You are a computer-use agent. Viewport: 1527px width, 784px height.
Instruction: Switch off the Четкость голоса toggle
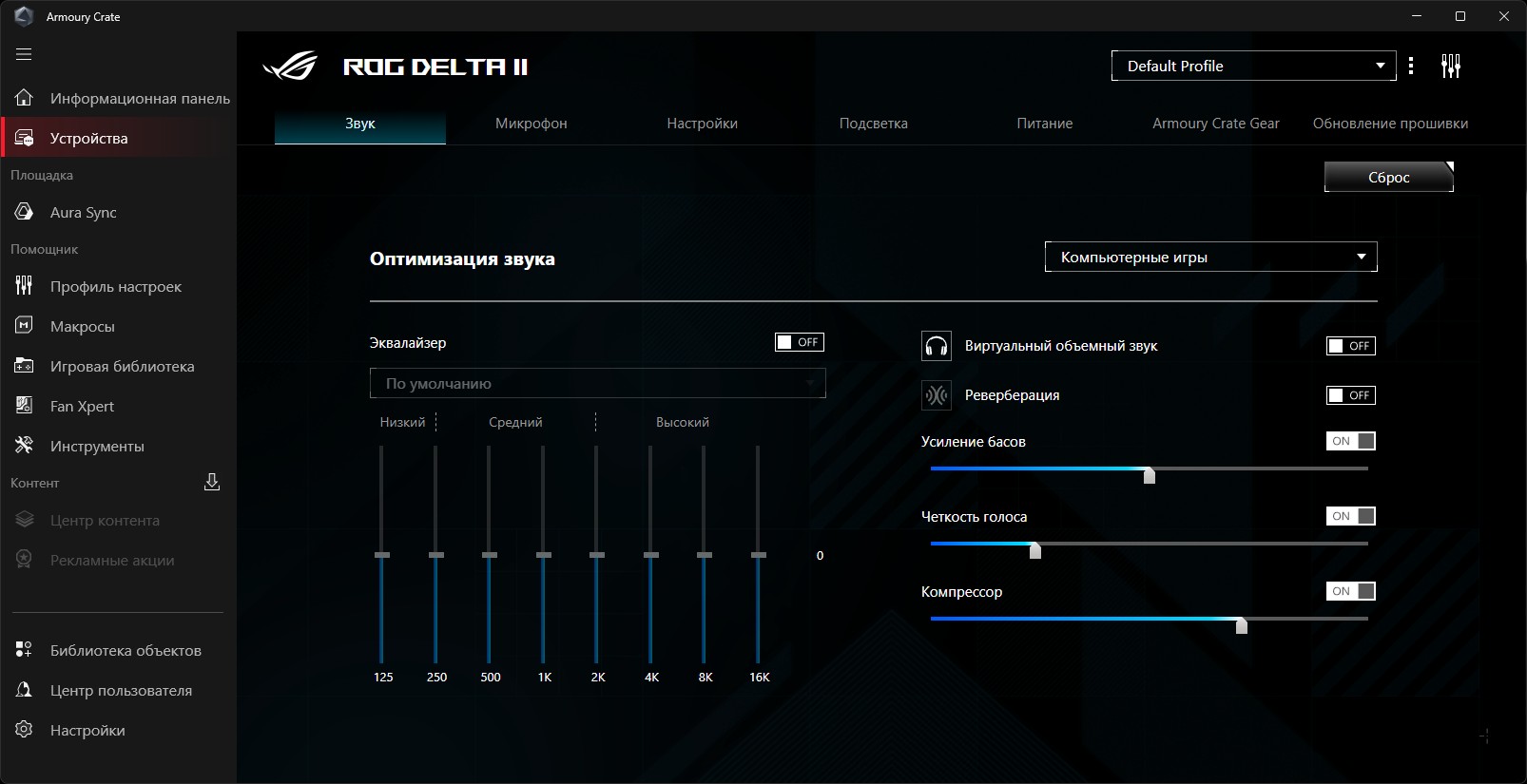click(x=1351, y=516)
